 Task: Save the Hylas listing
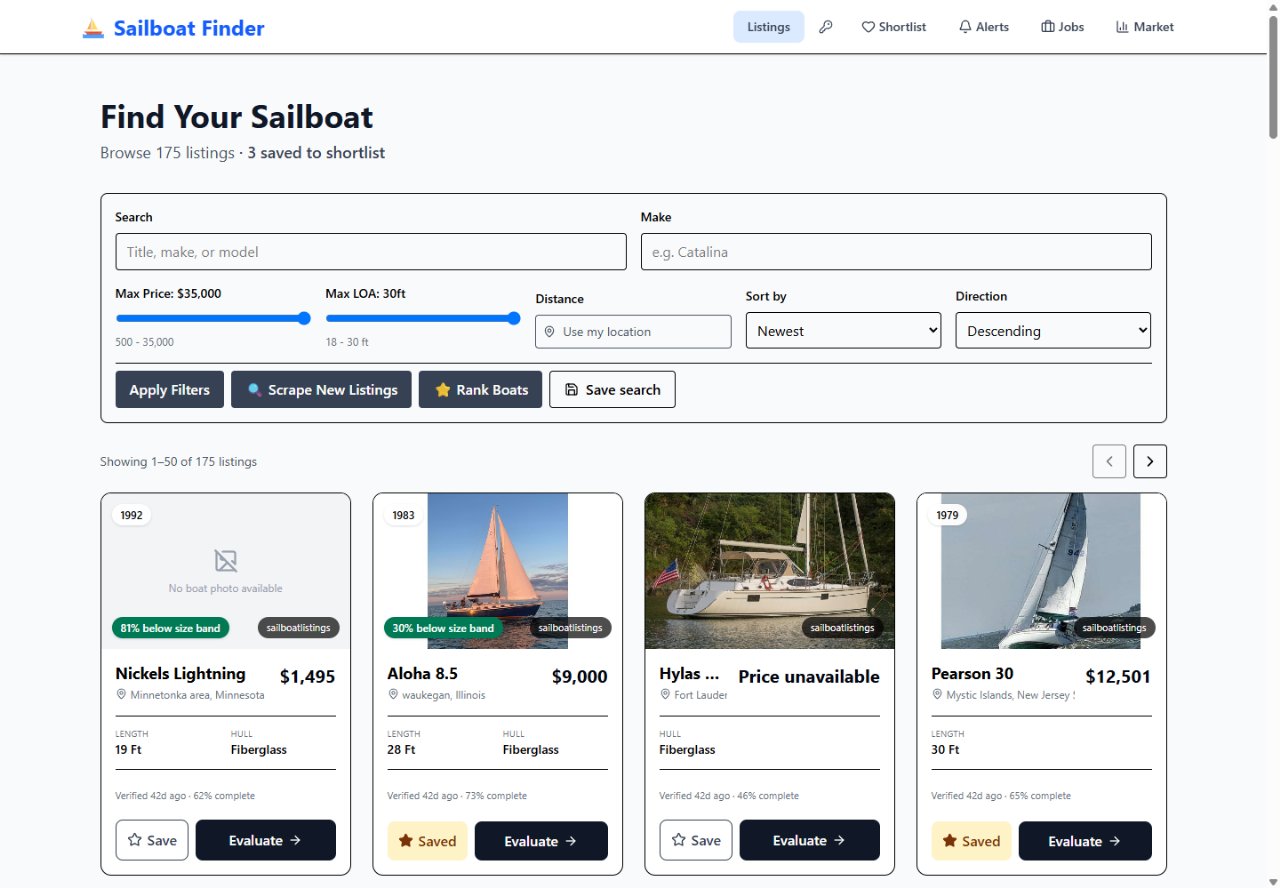(x=696, y=841)
